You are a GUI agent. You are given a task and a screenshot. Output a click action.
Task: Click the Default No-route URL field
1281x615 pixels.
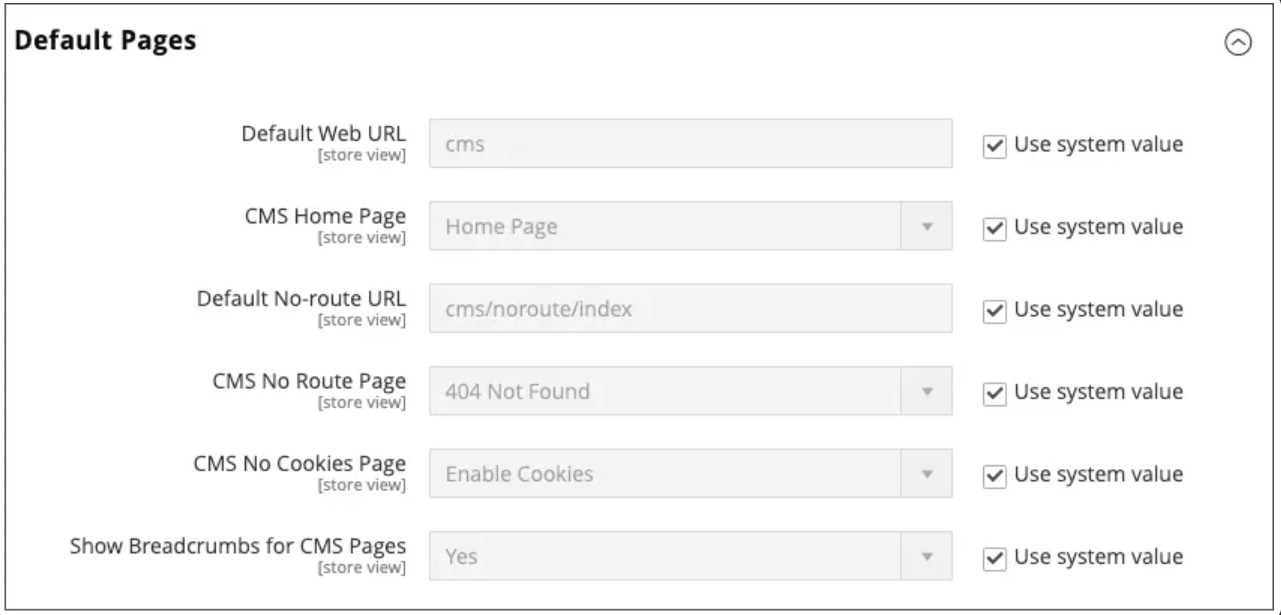point(690,309)
